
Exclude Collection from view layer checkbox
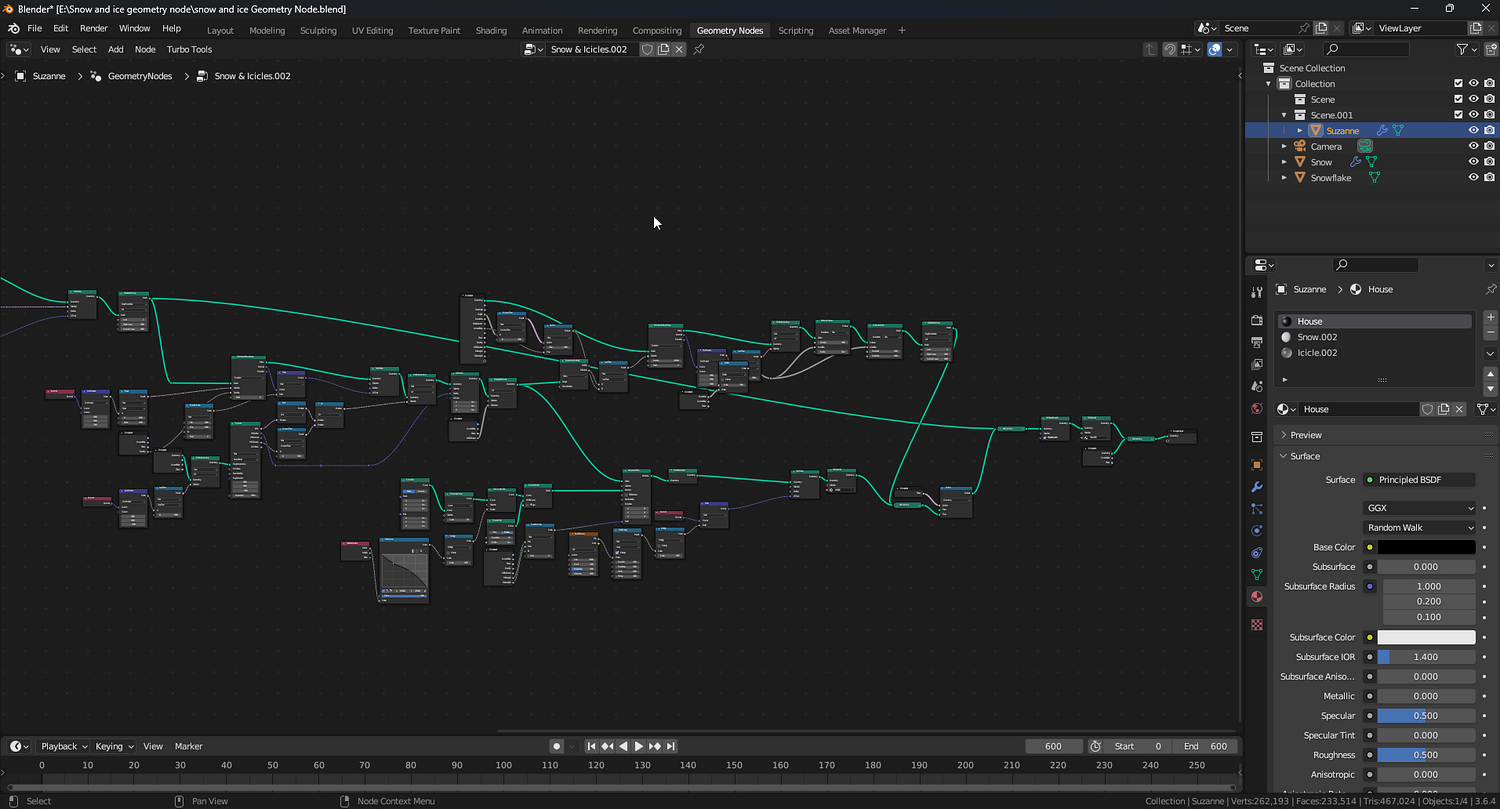tap(1458, 84)
